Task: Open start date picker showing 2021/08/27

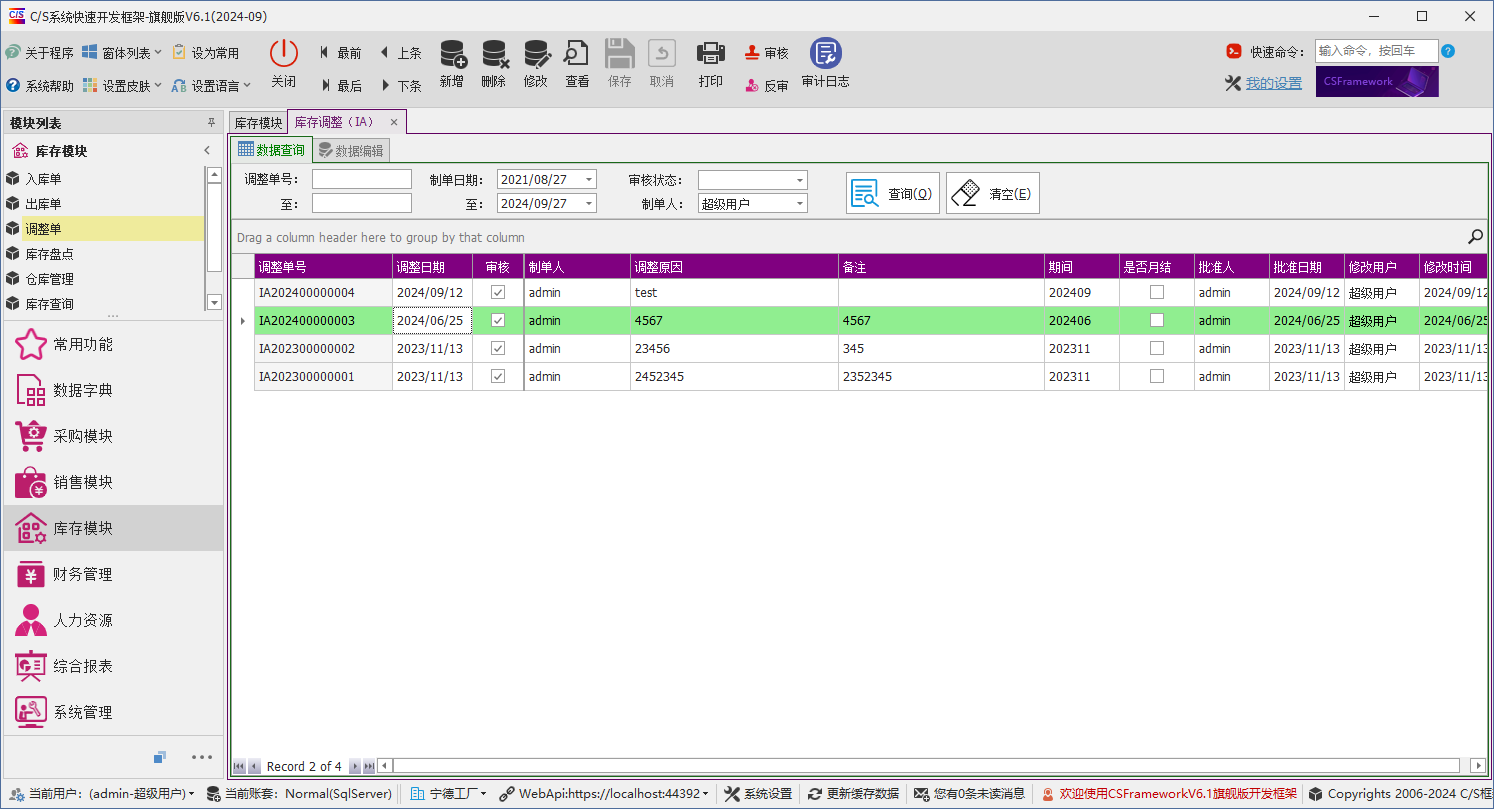Action: coord(589,180)
